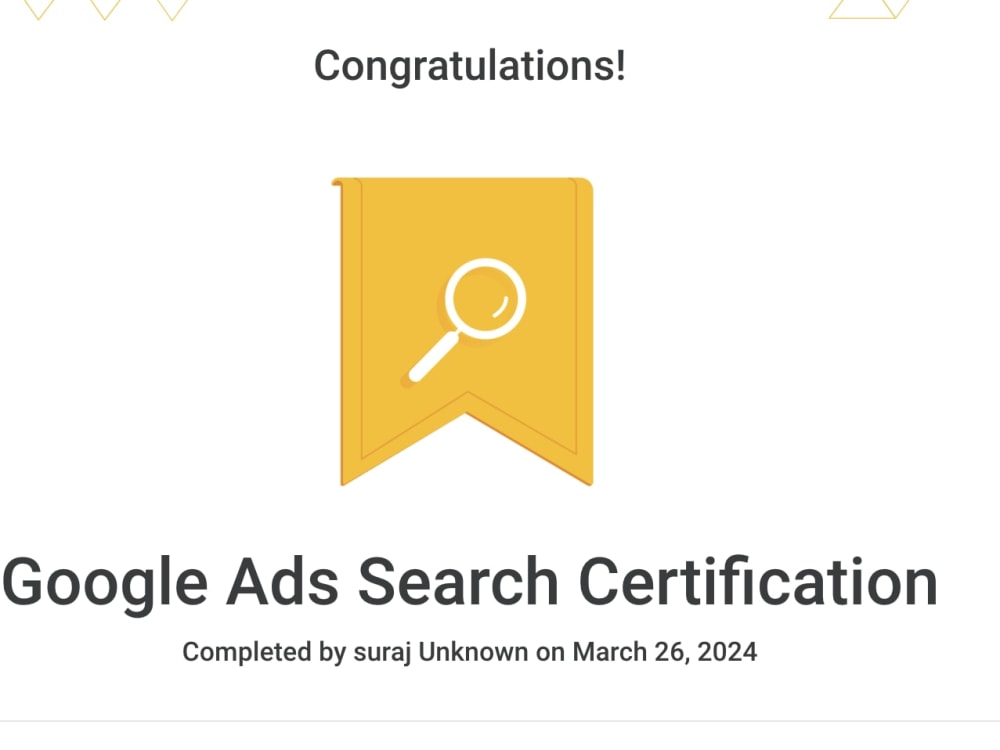Click the date March 26, 2024
Screen dimensions: 1000x750
pyautogui.click(x=665, y=652)
